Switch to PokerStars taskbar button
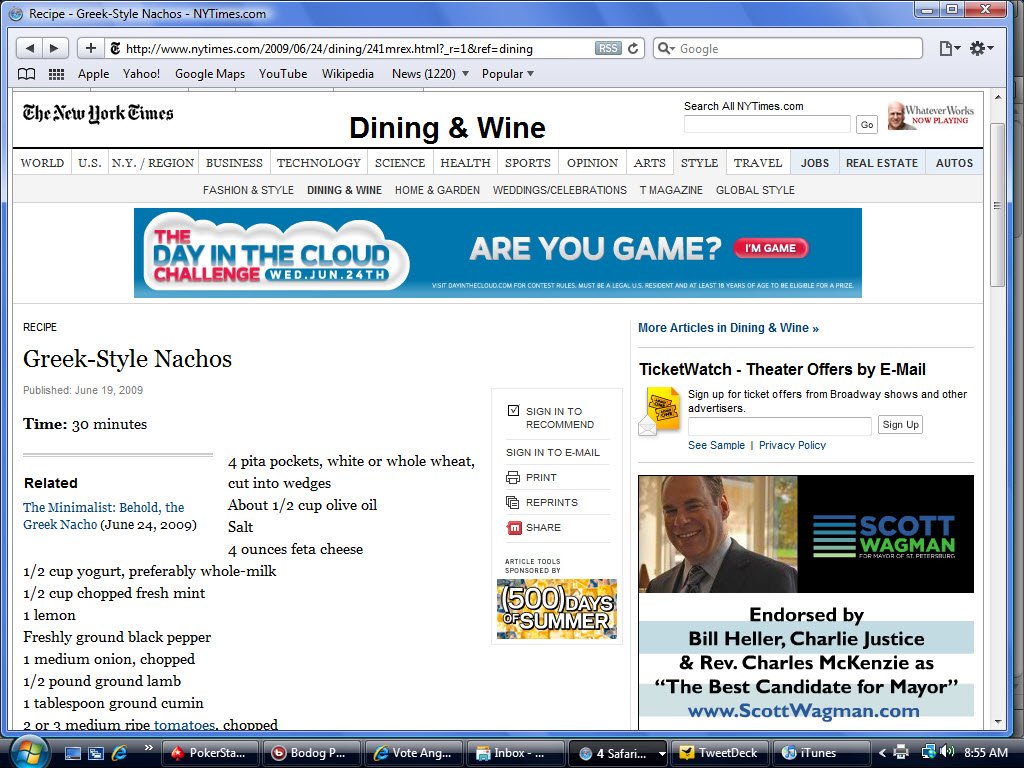 [209, 753]
